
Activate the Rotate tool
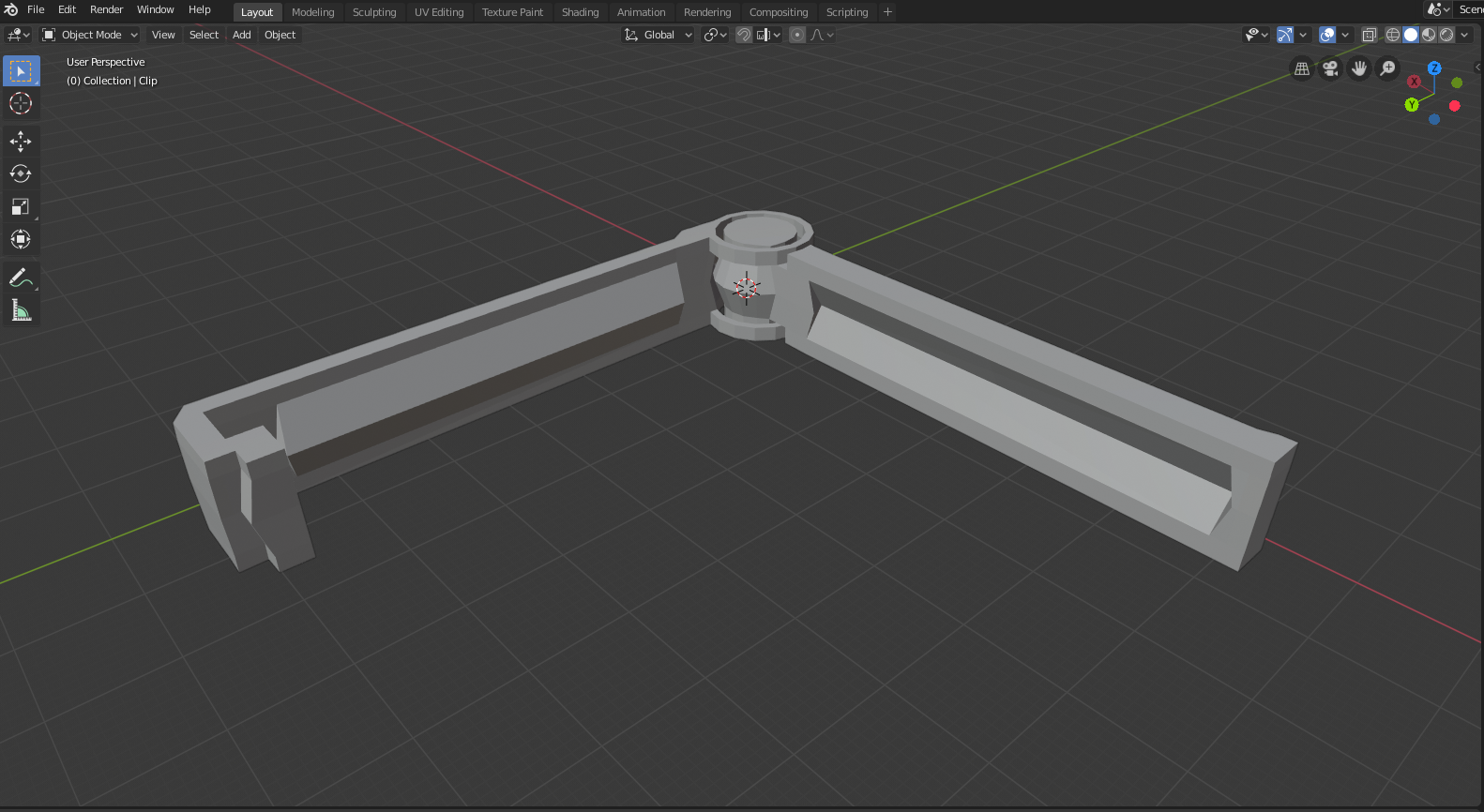point(21,173)
